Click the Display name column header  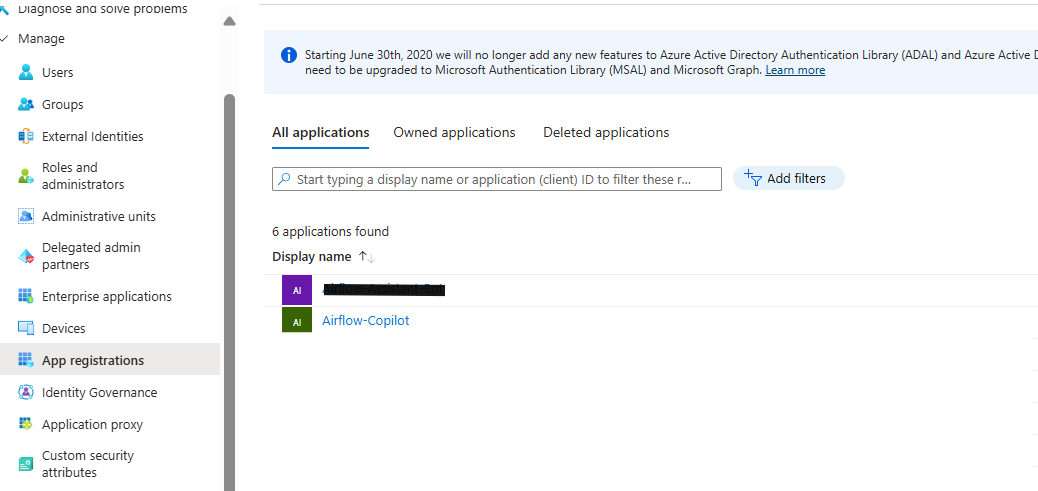(x=312, y=257)
